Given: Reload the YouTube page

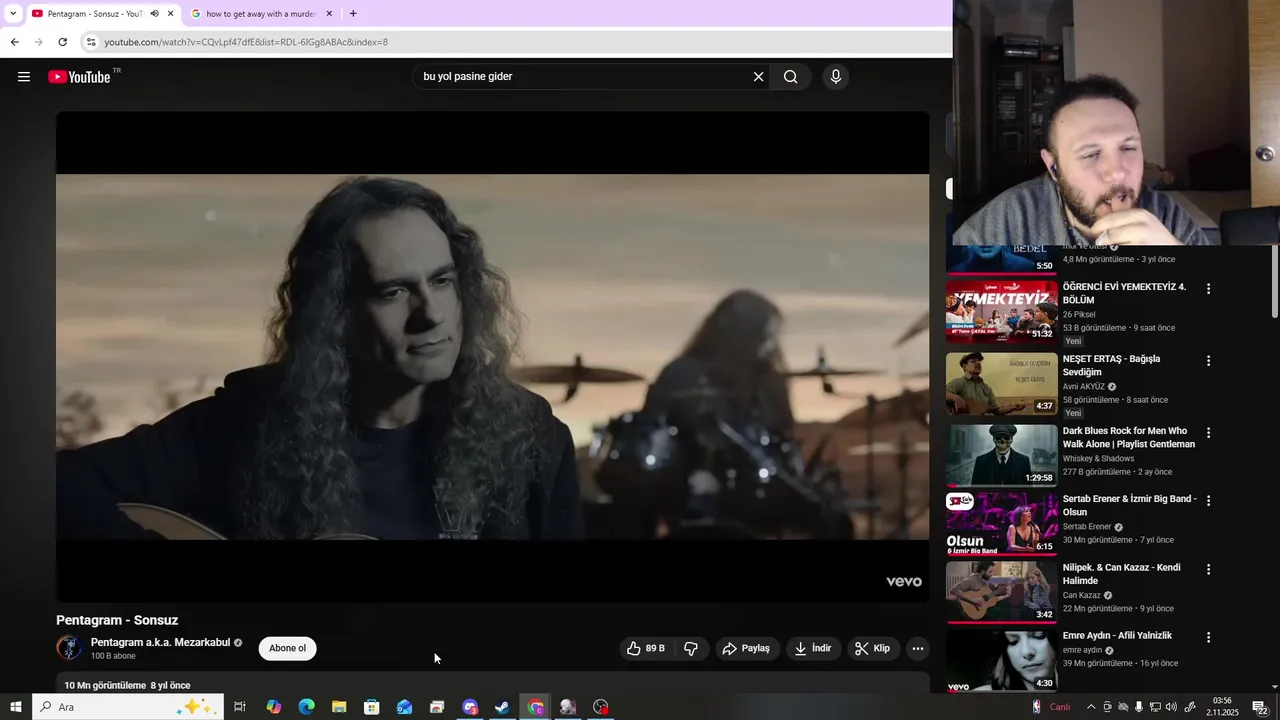Looking at the screenshot, I should (62, 42).
